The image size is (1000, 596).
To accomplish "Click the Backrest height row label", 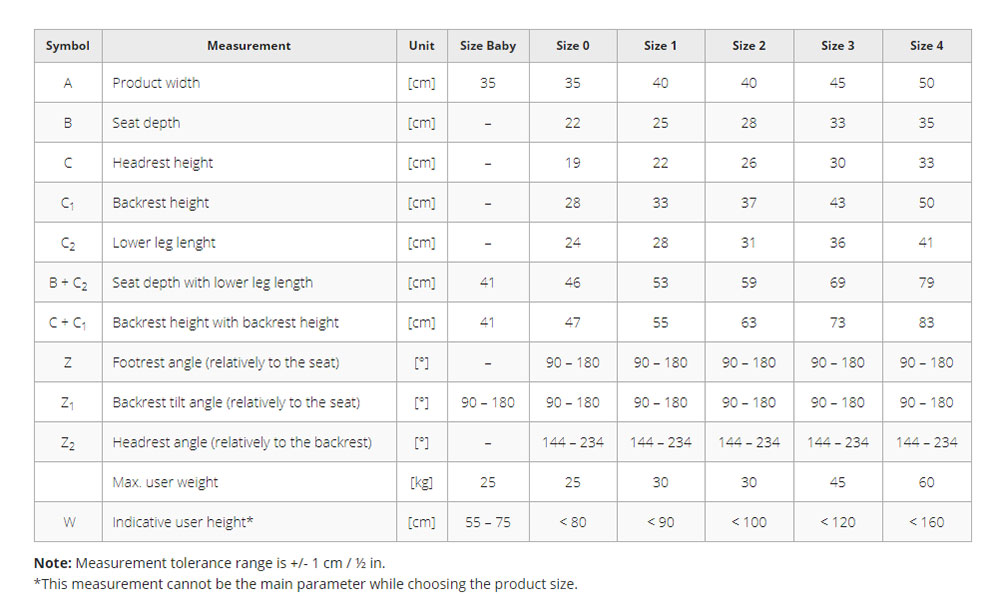I will click(161, 203).
